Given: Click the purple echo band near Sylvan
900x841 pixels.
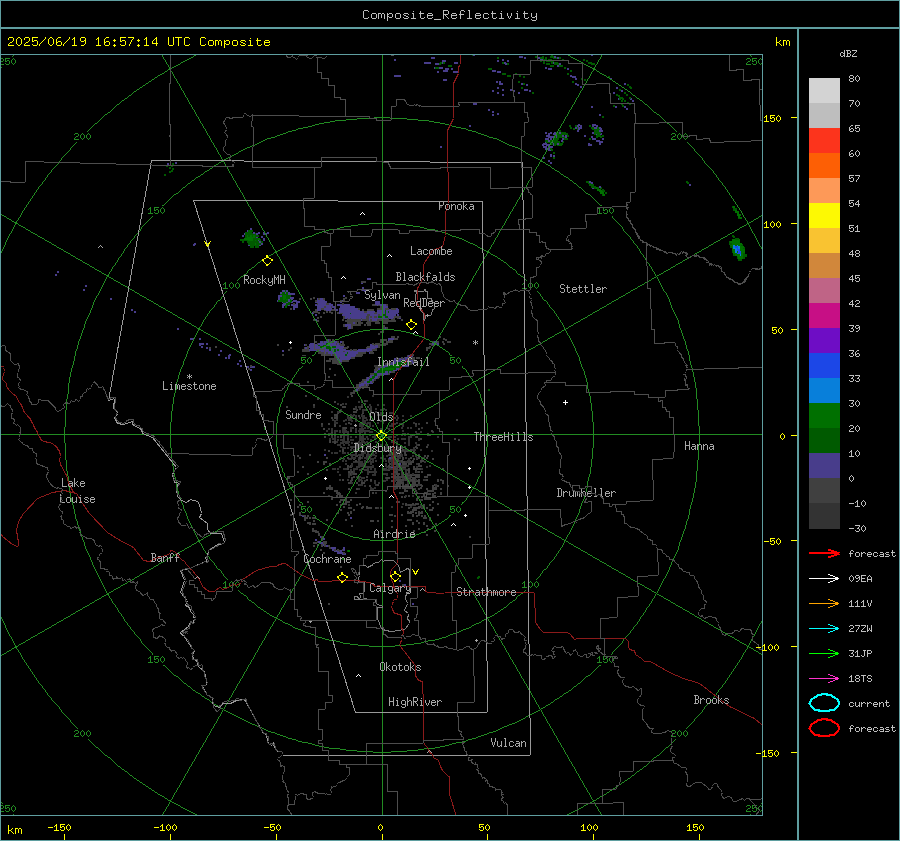Looking at the screenshot, I should click(367, 313).
